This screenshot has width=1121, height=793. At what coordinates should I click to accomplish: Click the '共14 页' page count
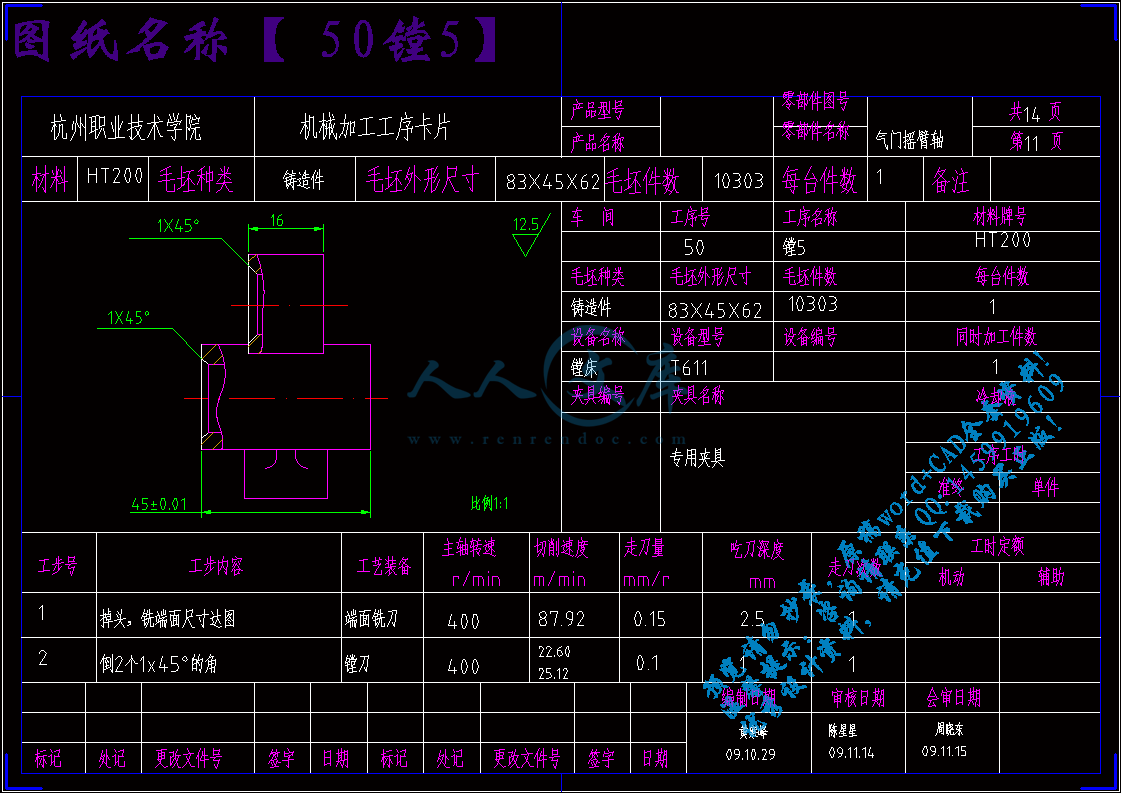point(1035,112)
